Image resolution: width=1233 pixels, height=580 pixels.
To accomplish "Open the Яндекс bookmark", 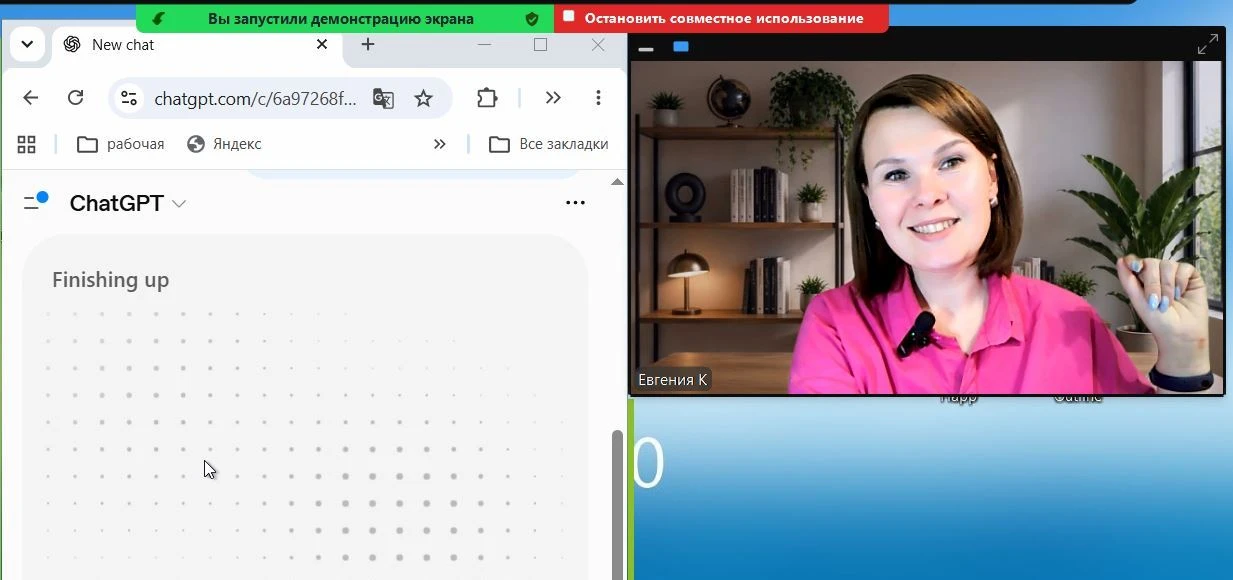I will coord(224,144).
